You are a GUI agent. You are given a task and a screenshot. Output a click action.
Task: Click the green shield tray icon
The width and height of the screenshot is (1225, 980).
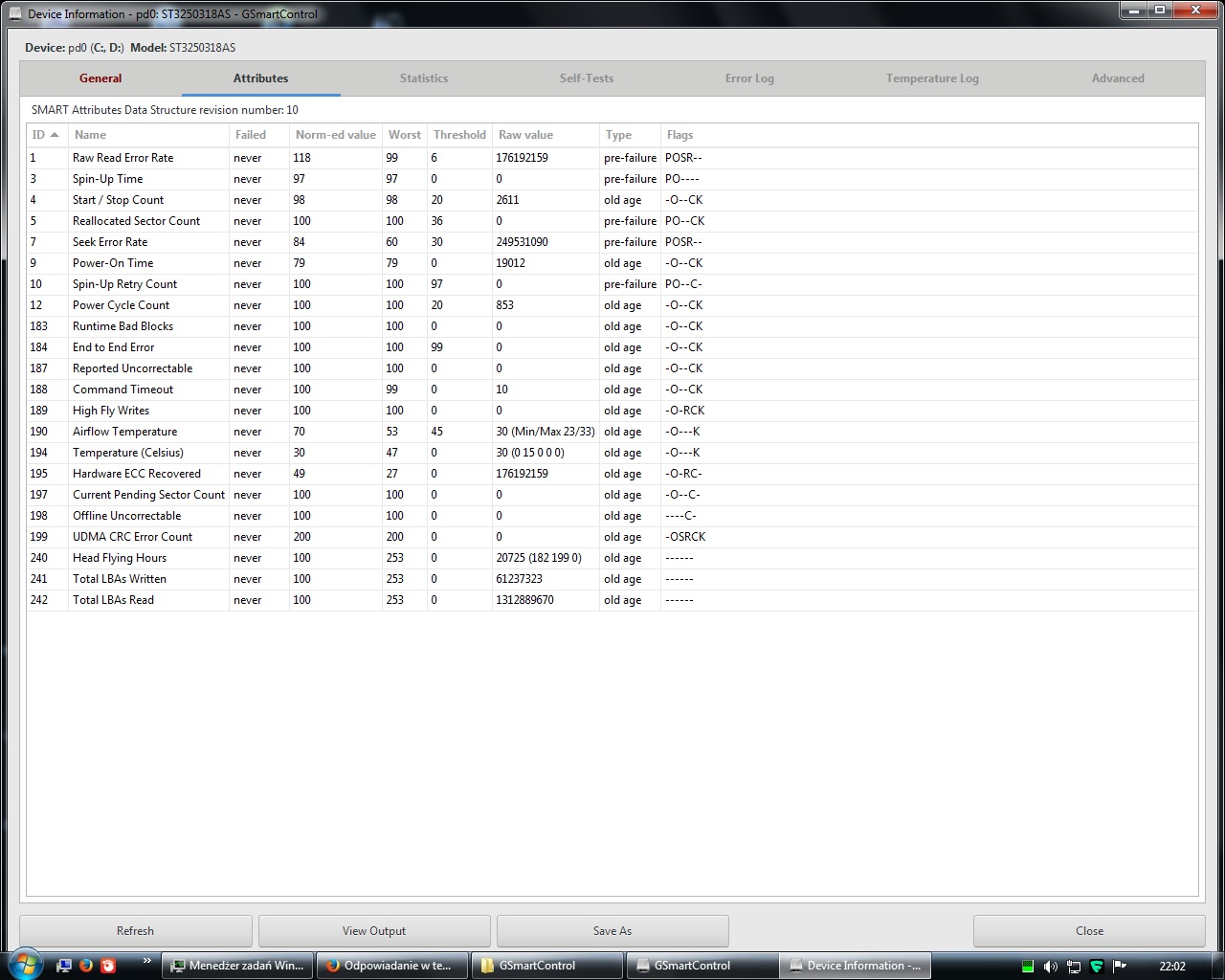coord(1097,966)
